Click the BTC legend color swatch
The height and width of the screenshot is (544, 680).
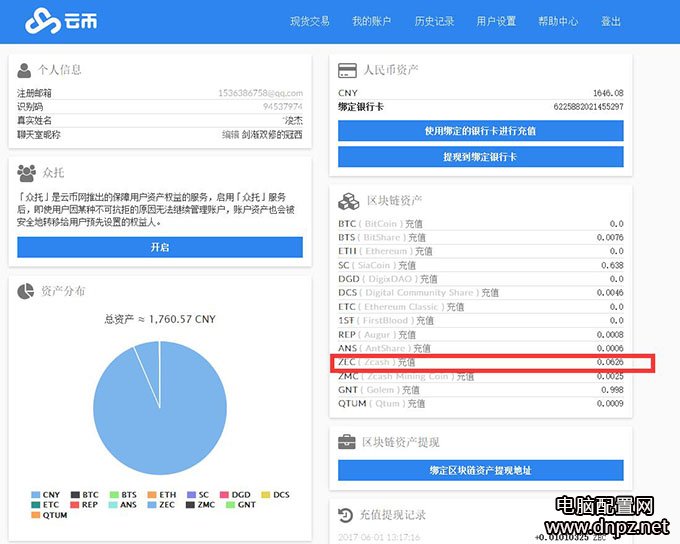coord(75,495)
